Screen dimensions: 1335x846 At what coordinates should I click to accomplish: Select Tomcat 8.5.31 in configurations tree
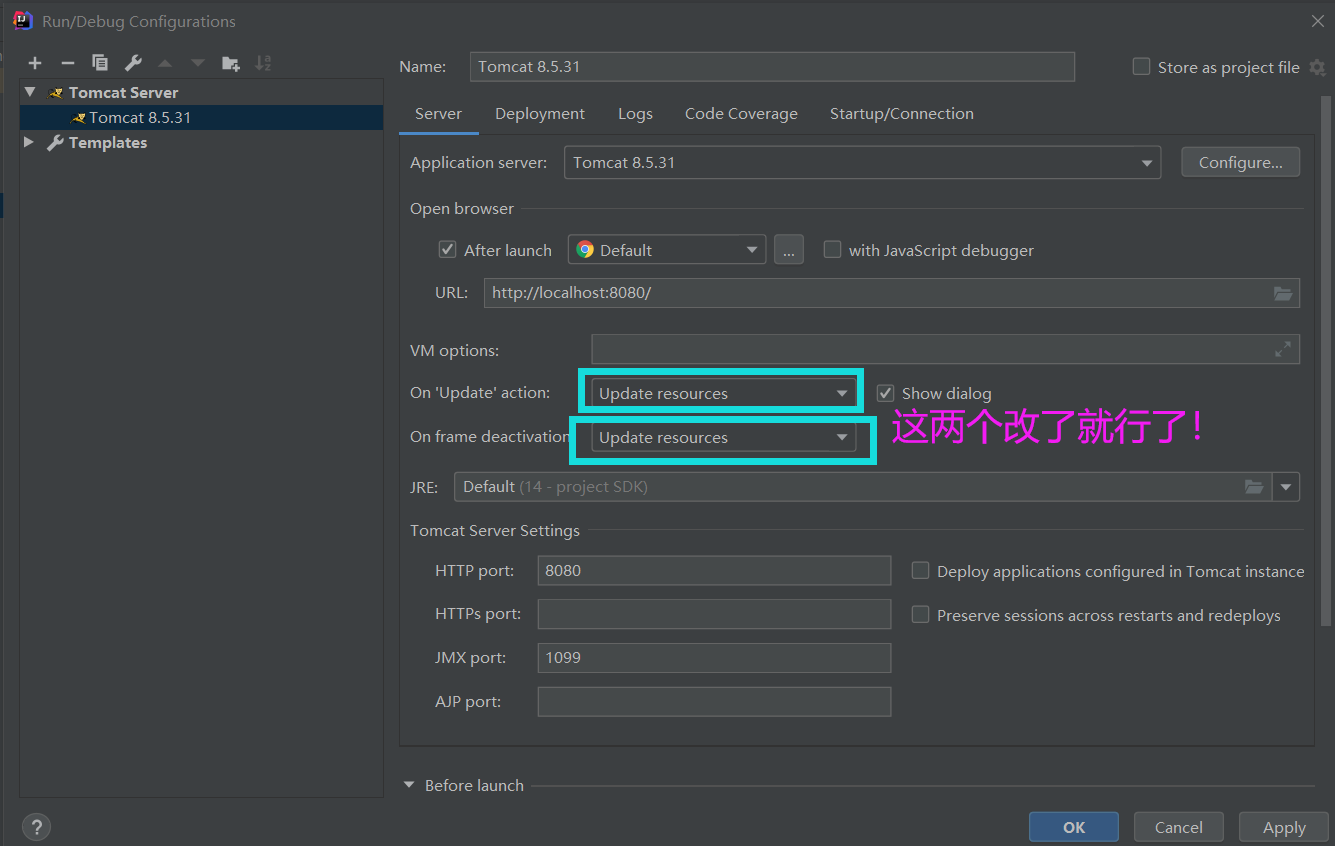point(201,117)
